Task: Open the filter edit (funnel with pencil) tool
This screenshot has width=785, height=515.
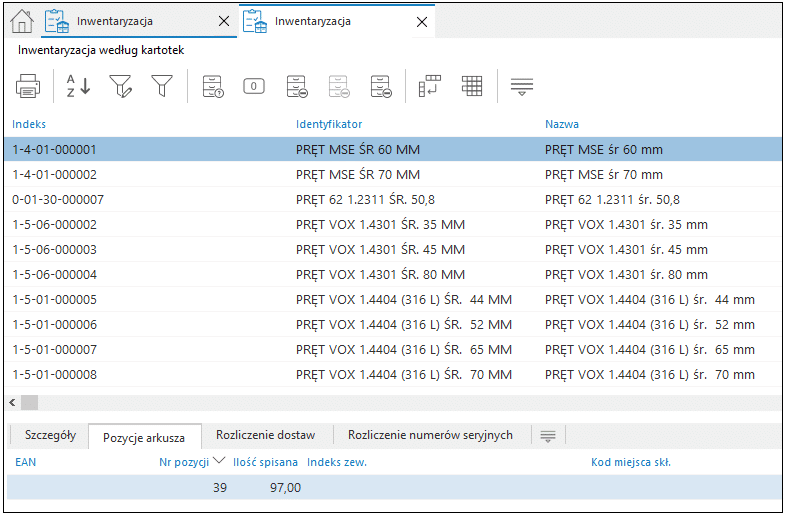Action: (121, 87)
